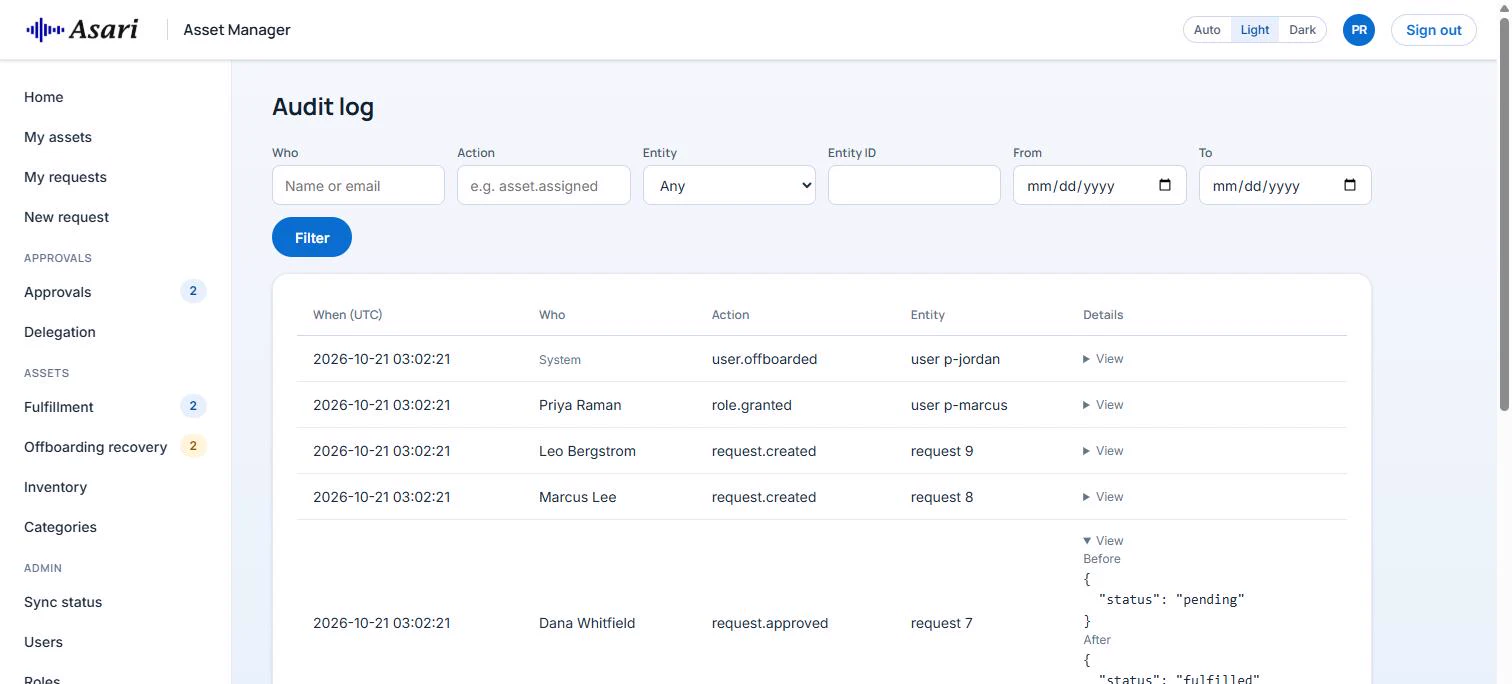Open Inventory page
This screenshot has width=1512, height=684.
(x=56, y=487)
